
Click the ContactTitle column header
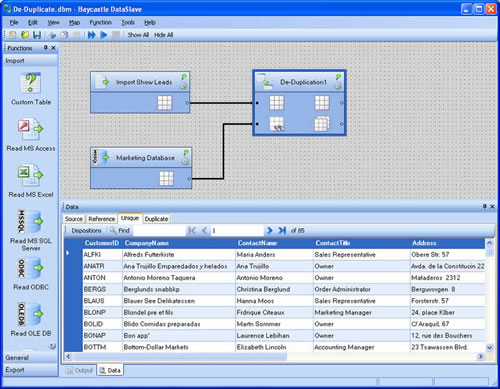point(362,243)
